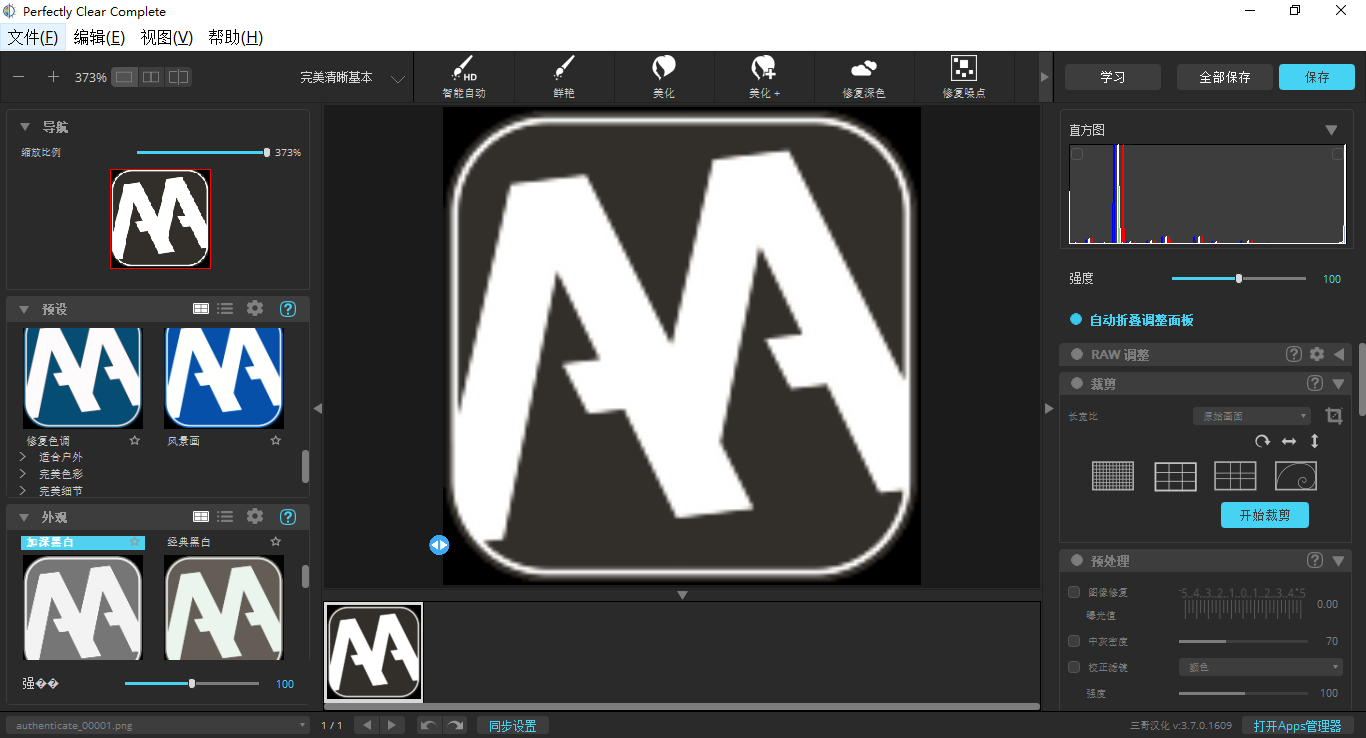The height and width of the screenshot is (738, 1366).
Task: Rotate crop with the circular arrow icon
Action: pos(1265,441)
